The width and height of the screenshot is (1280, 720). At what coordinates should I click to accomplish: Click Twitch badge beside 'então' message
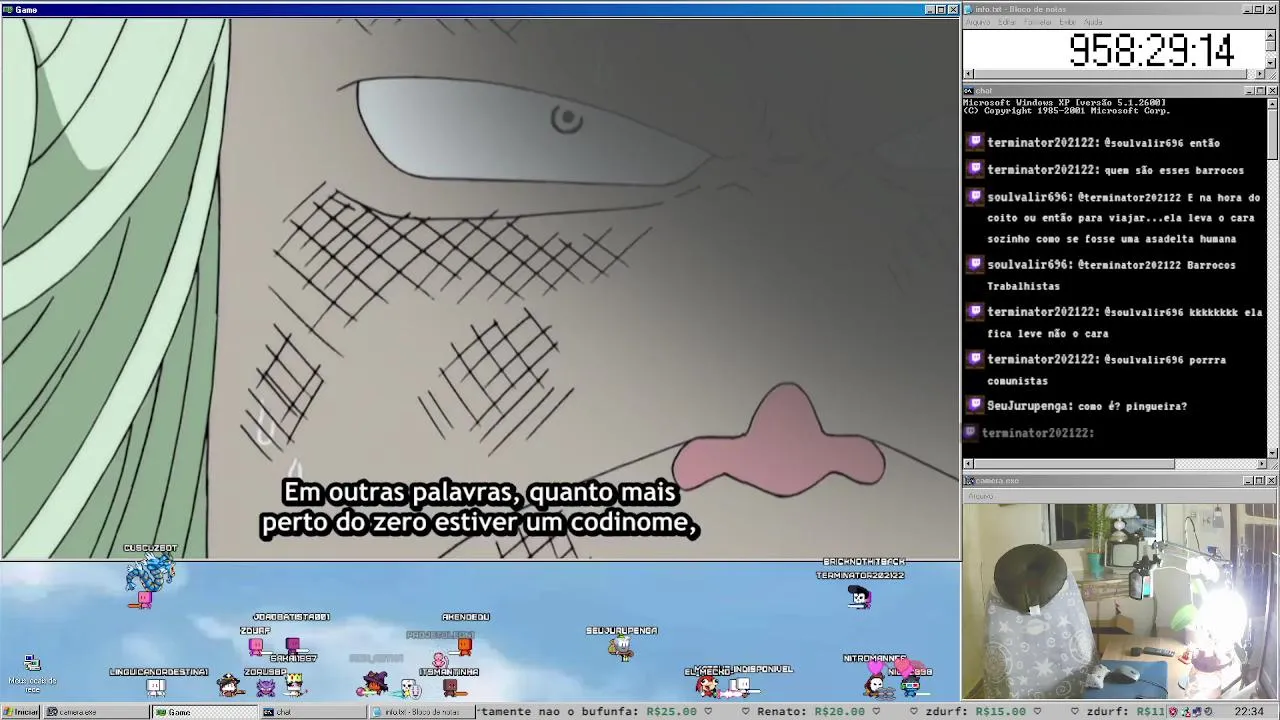point(975,143)
